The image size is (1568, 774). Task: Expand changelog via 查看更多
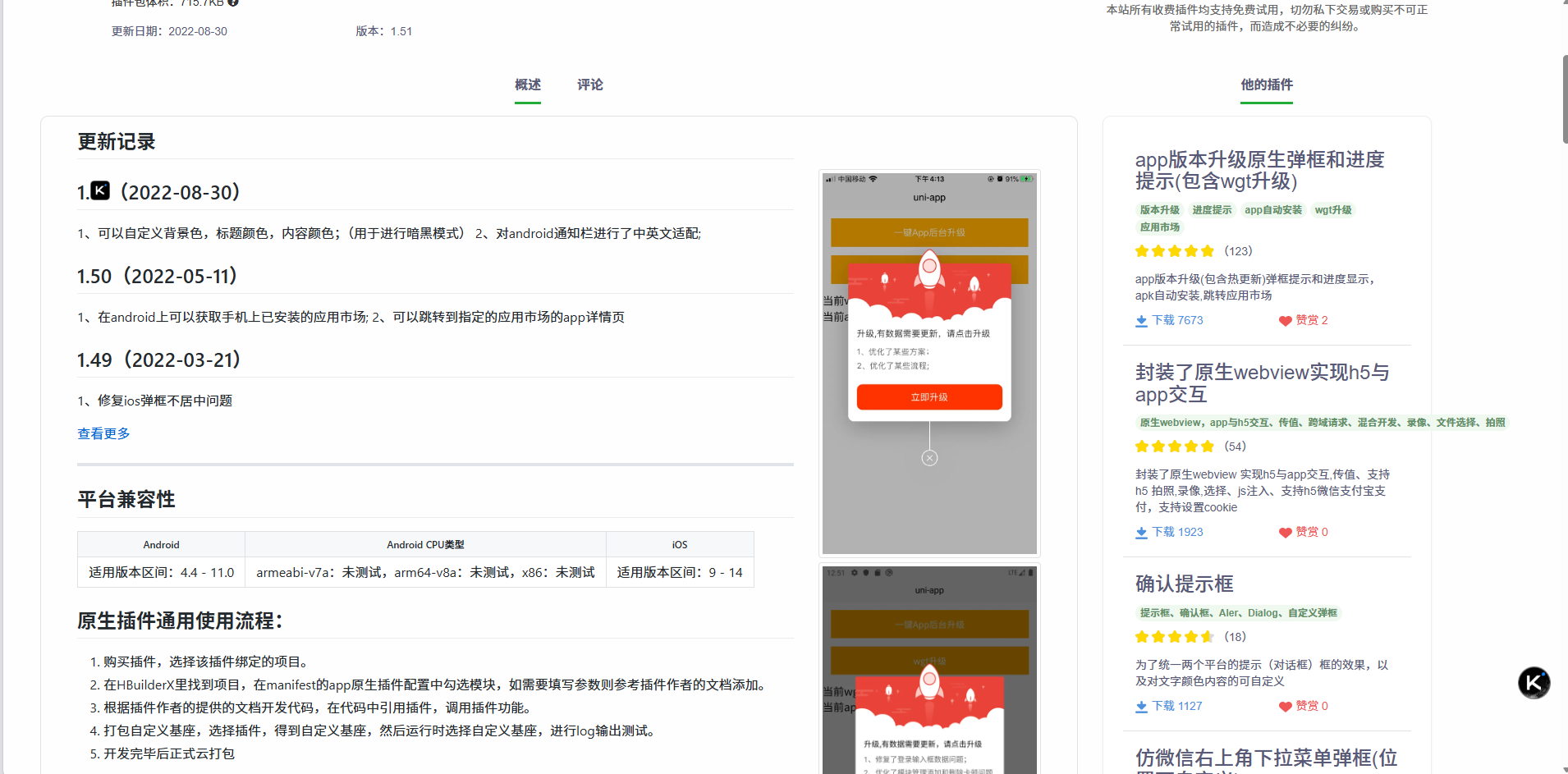[x=103, y=433]
